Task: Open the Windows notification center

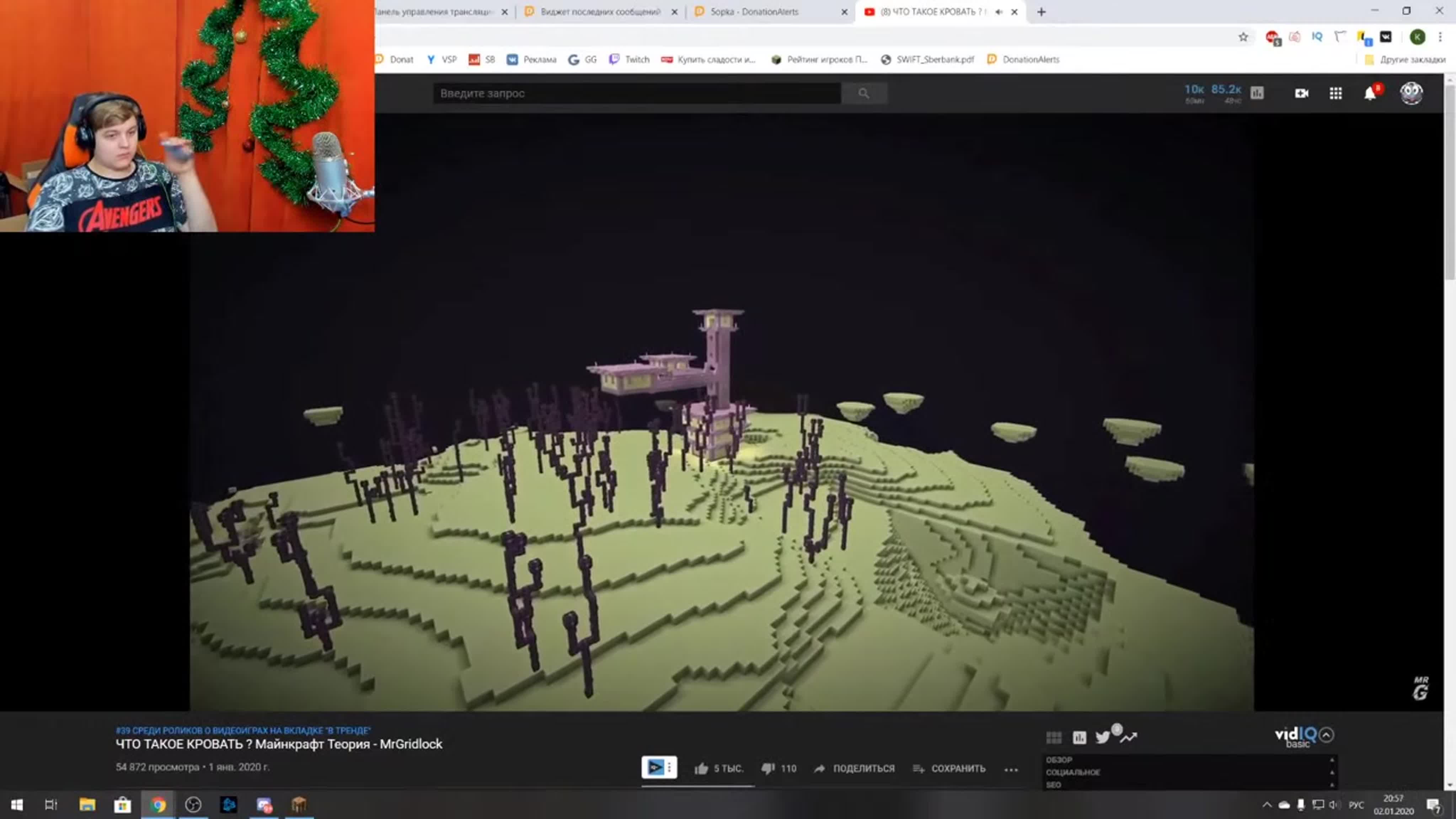Action: (x=1433, y=805)
